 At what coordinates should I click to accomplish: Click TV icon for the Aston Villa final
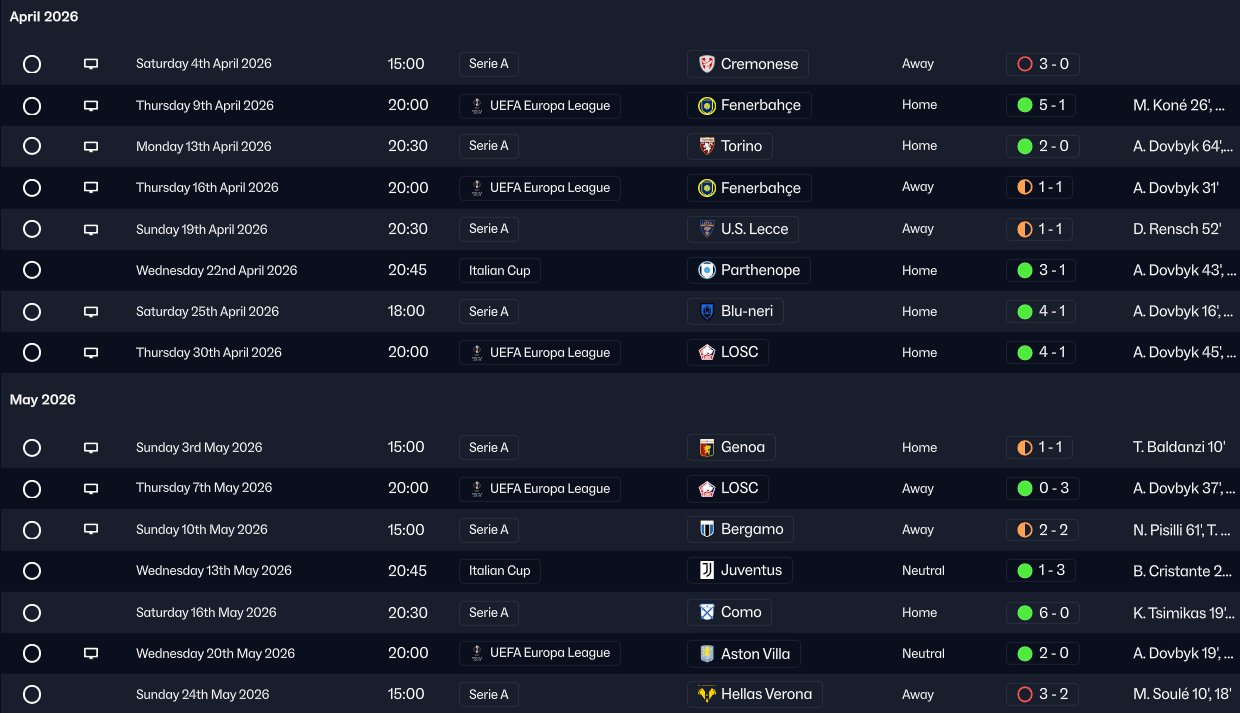click(x=91, y=654)
